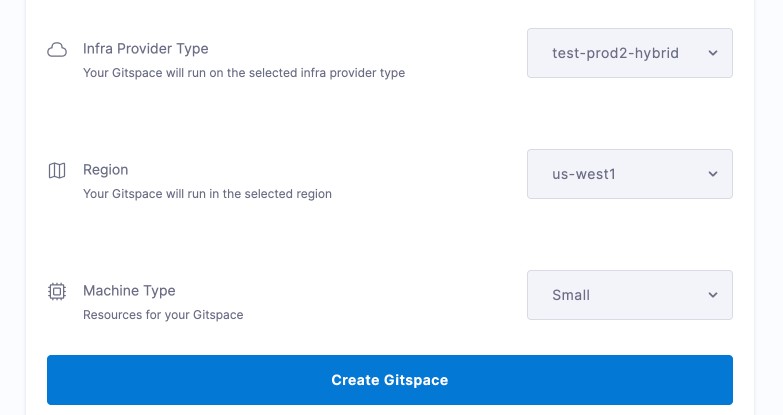Click the chevron arrow in the test-prod2-hybrid selector

[x=713, y=53]
